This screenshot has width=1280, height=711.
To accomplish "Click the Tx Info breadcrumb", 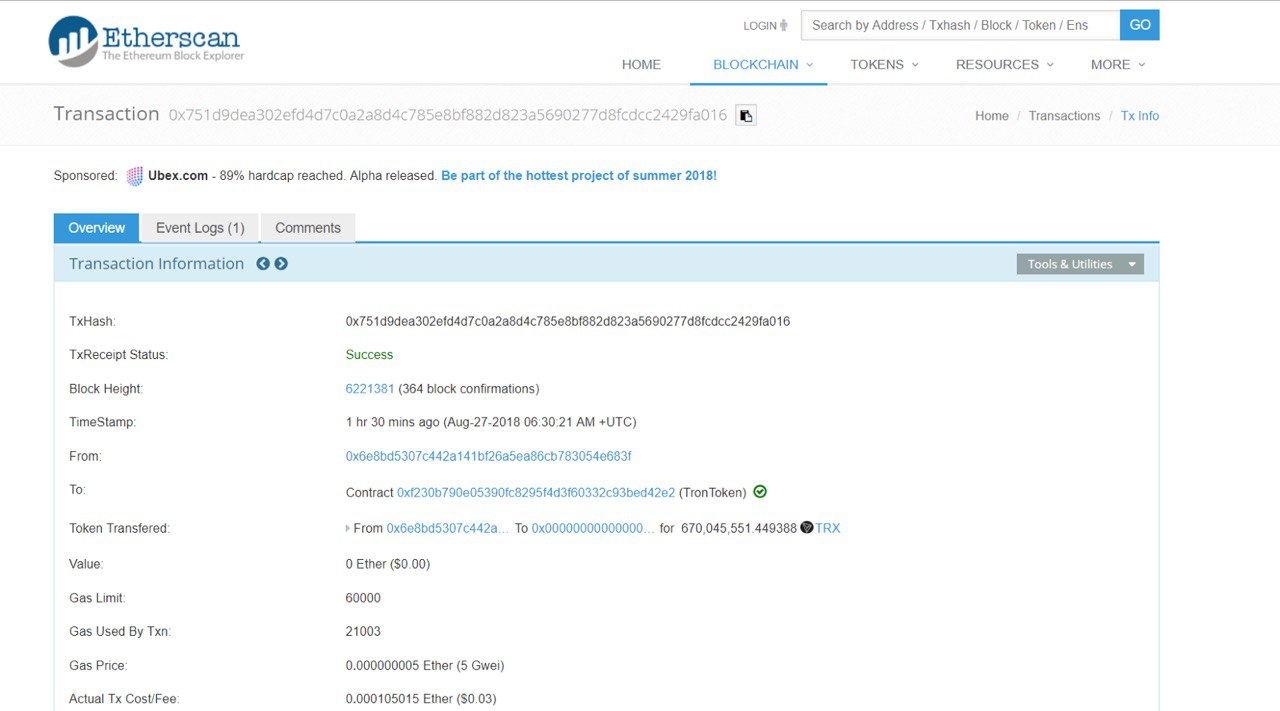I will click(1140, 116).
